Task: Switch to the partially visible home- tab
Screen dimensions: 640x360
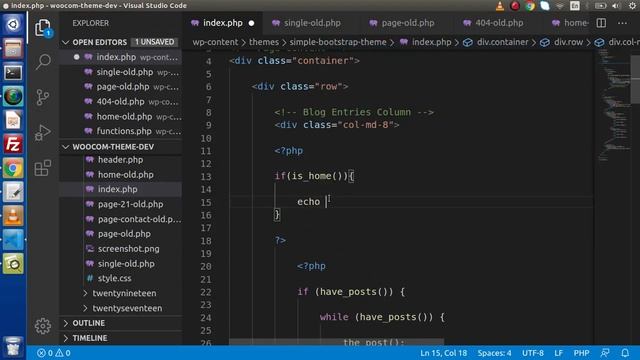Action: coord(570,23)
